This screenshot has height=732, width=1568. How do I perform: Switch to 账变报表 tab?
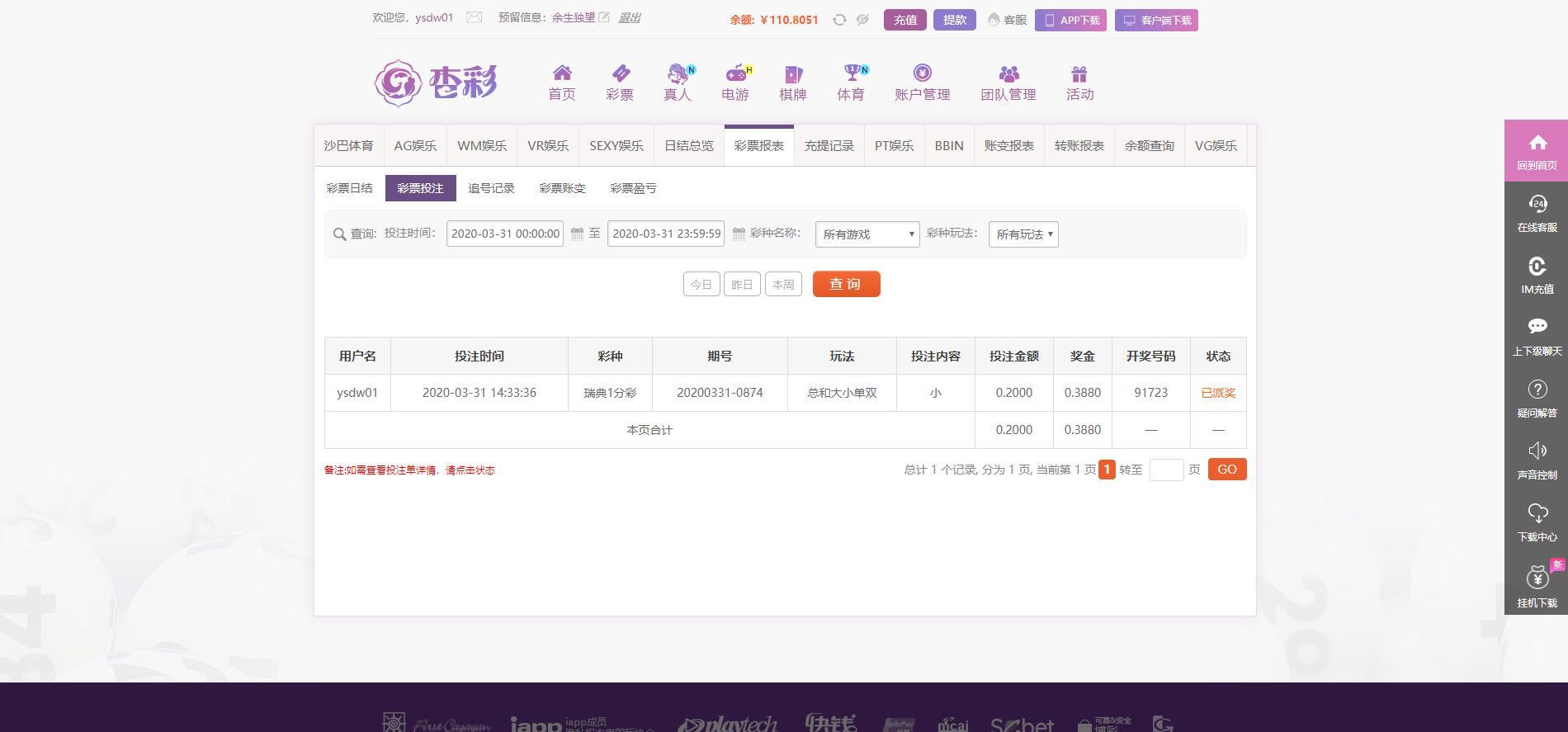[1009, 145]
